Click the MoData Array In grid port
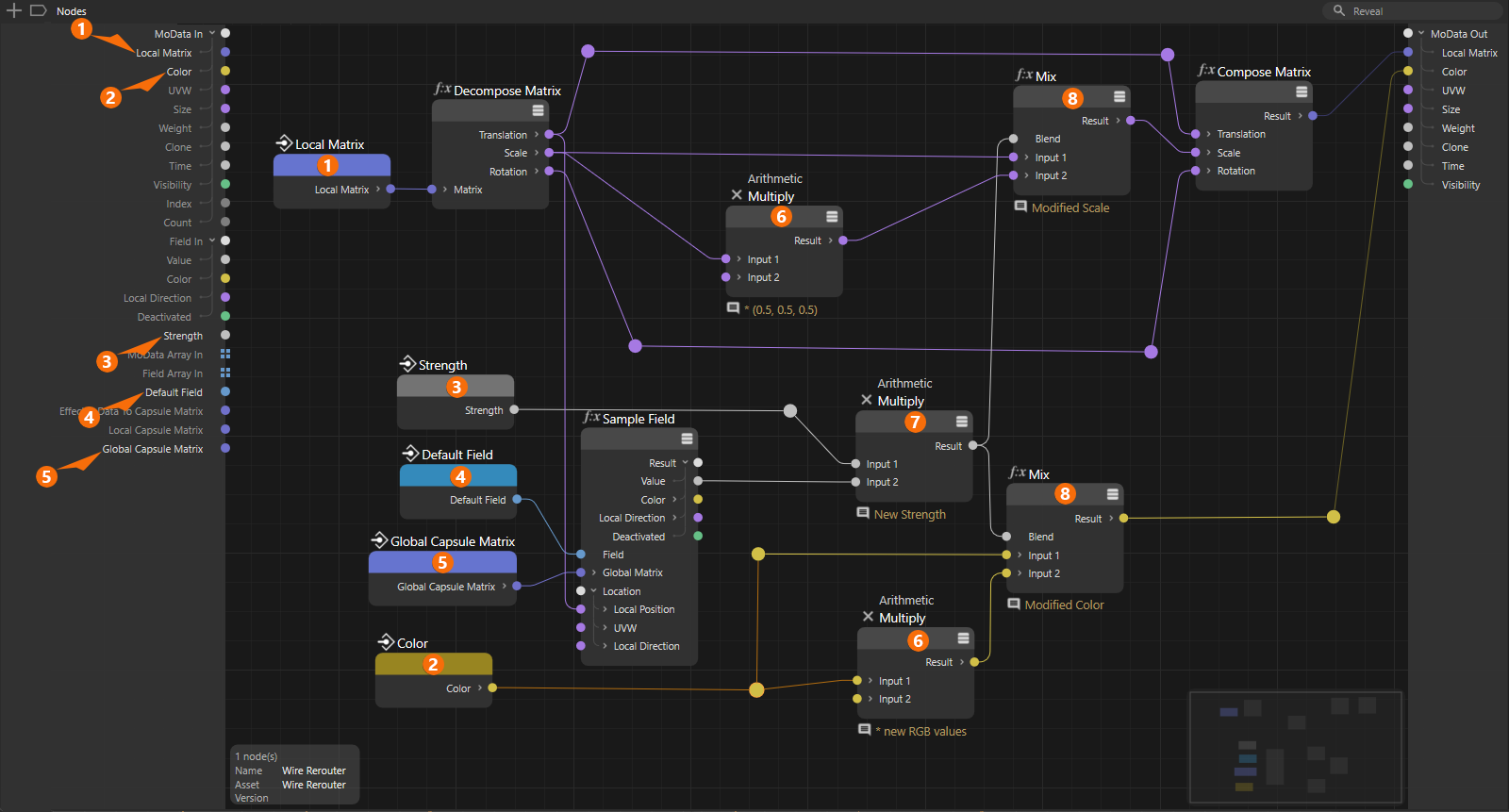1509x812 pixels. coord(225,354)
